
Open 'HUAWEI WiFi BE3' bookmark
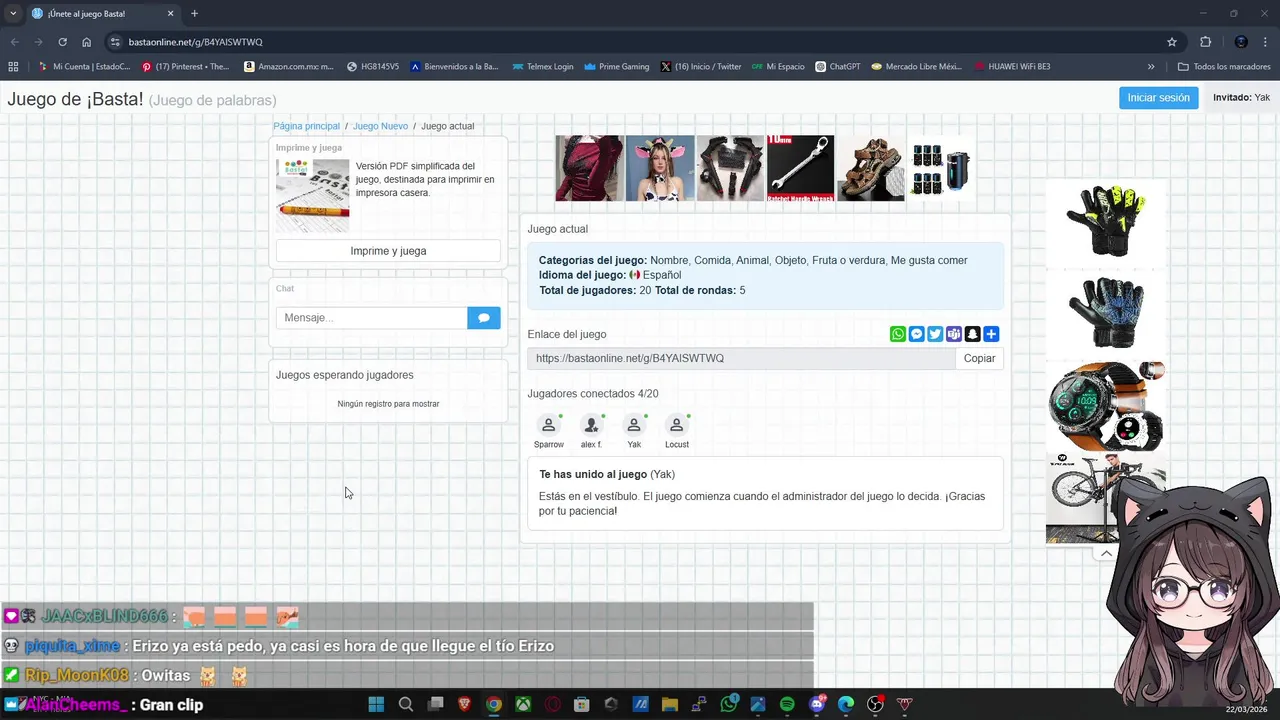tap(1011, 67)
